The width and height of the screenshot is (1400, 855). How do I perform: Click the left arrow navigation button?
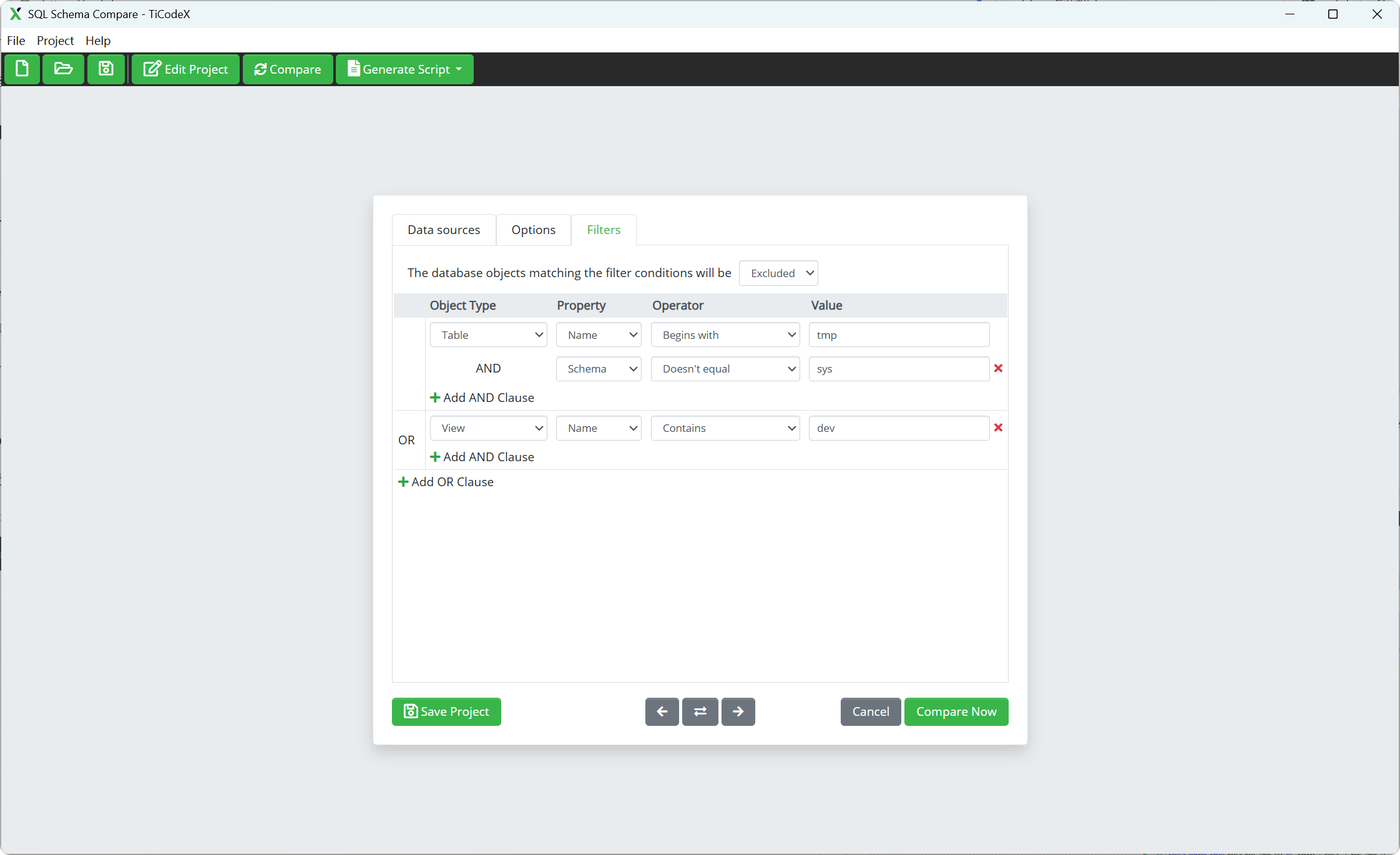point(662,711)
